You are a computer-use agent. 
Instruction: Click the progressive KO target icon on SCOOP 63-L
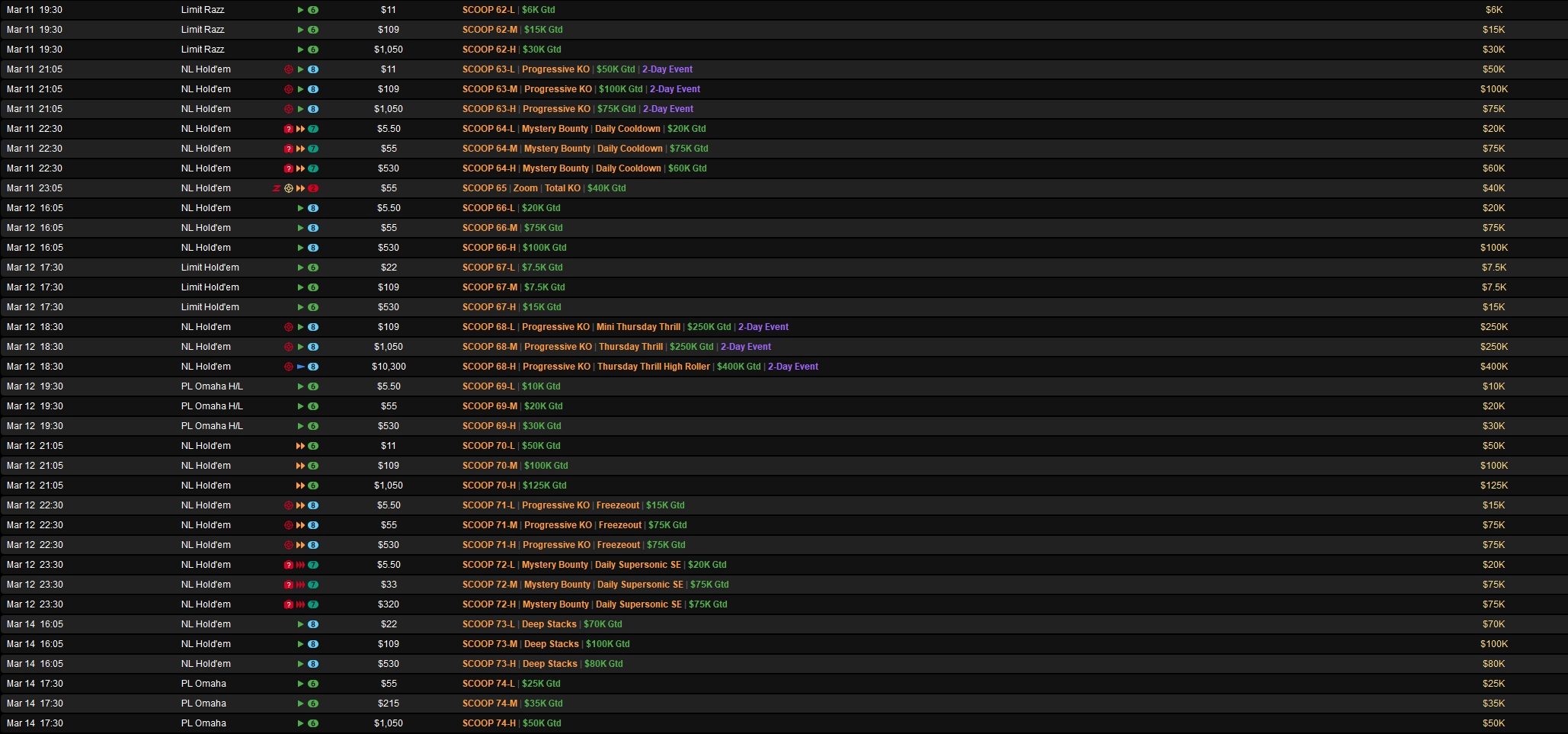(x=289, y=69)
